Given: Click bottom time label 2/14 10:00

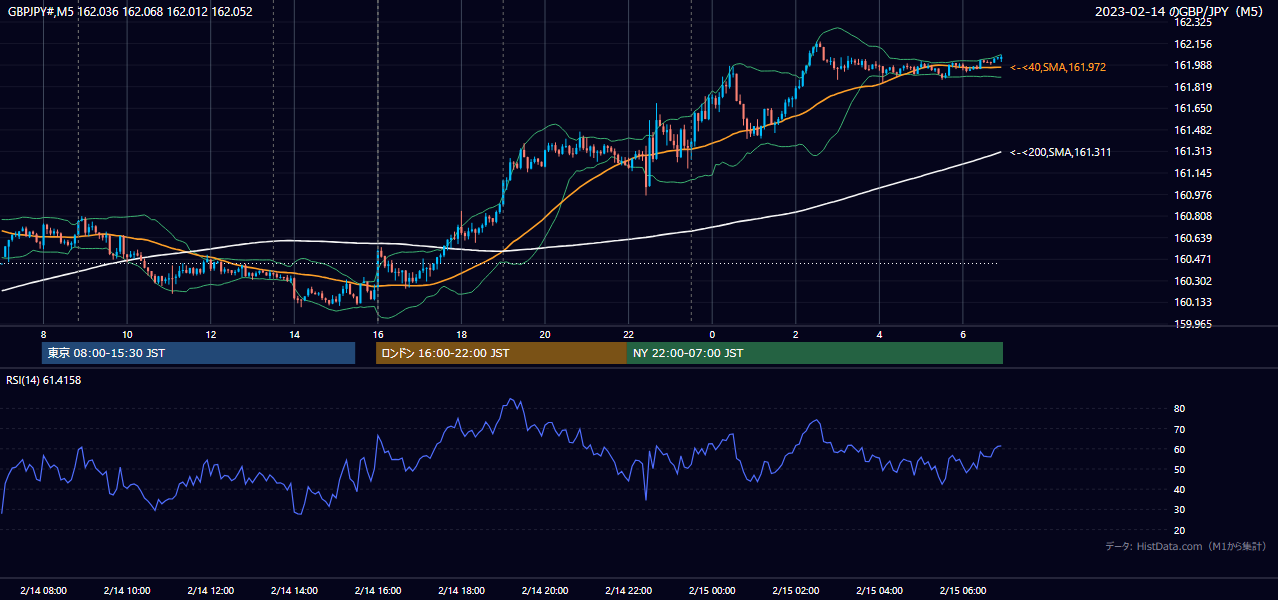Looking at the screenshot, I should click(127, 590).
